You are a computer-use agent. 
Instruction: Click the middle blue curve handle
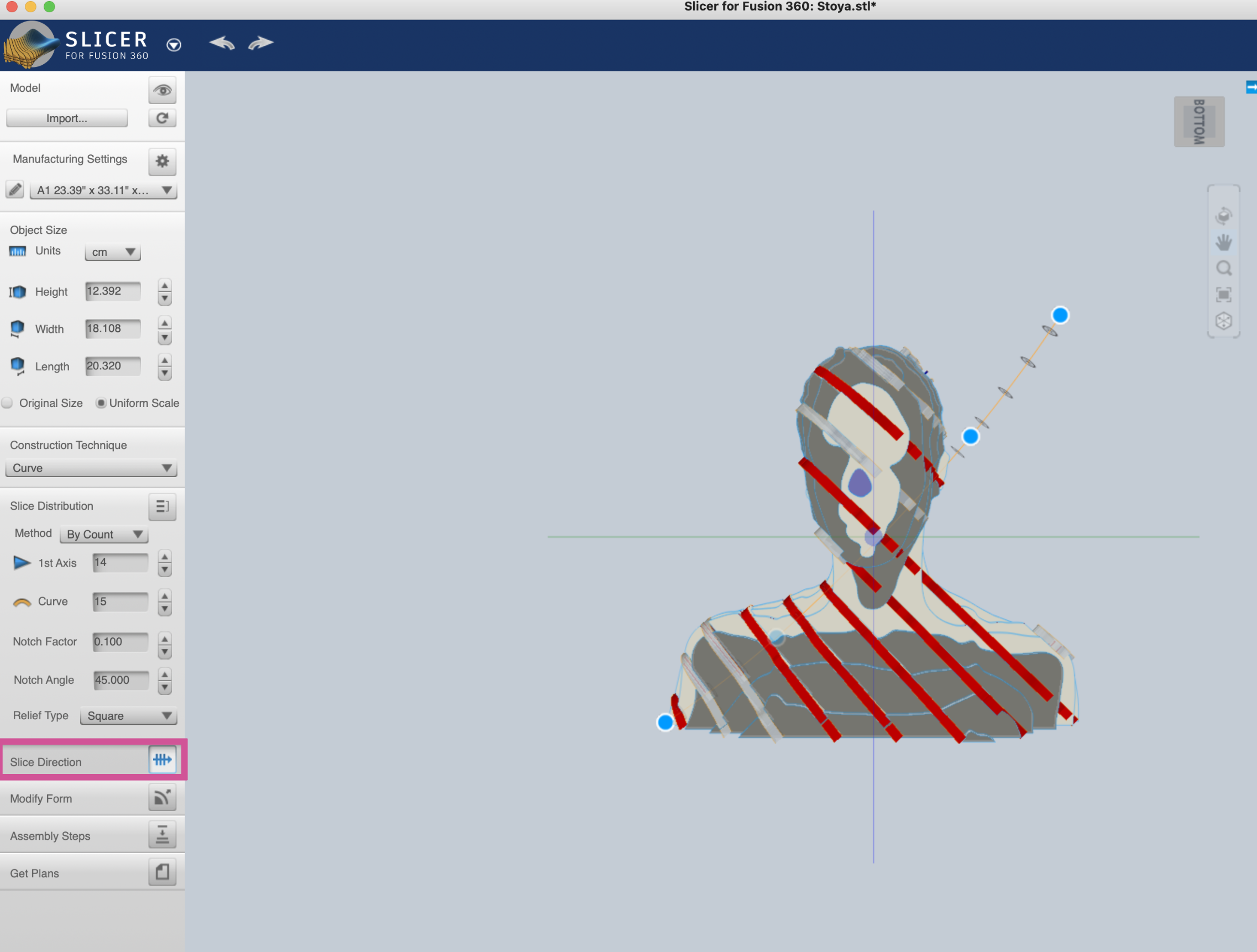970,437
